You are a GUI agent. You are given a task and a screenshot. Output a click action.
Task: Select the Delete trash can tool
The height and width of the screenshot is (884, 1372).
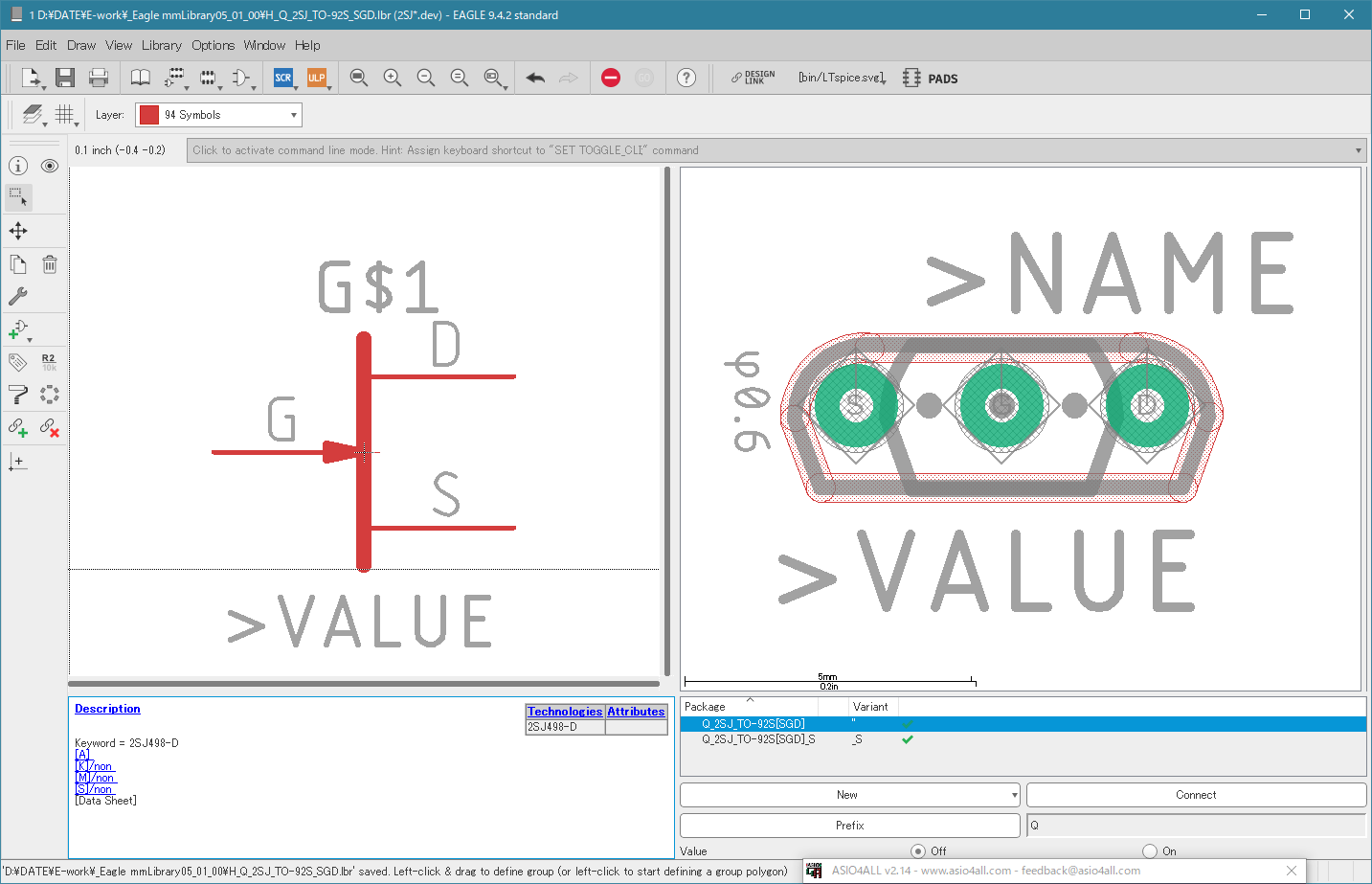(x=50, y=264)
